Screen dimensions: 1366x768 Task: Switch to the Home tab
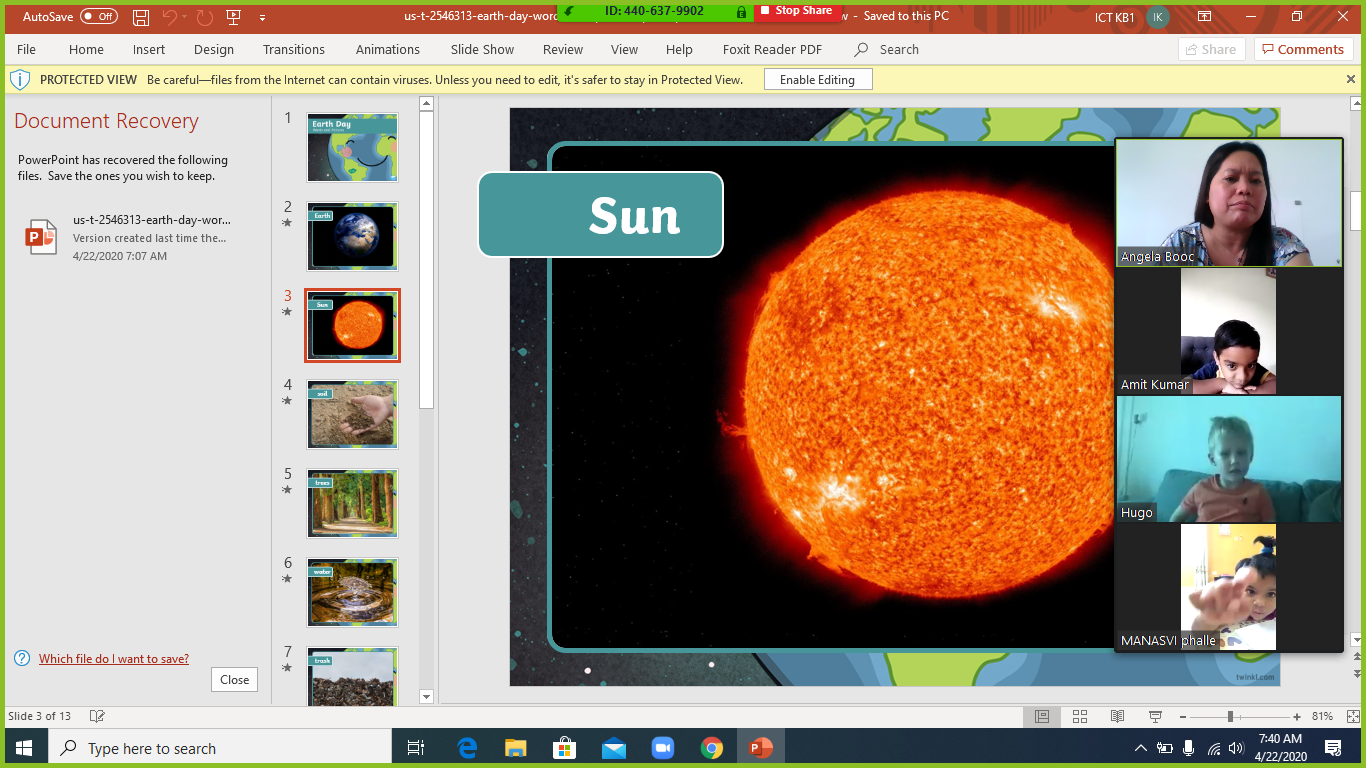[86, 49]
